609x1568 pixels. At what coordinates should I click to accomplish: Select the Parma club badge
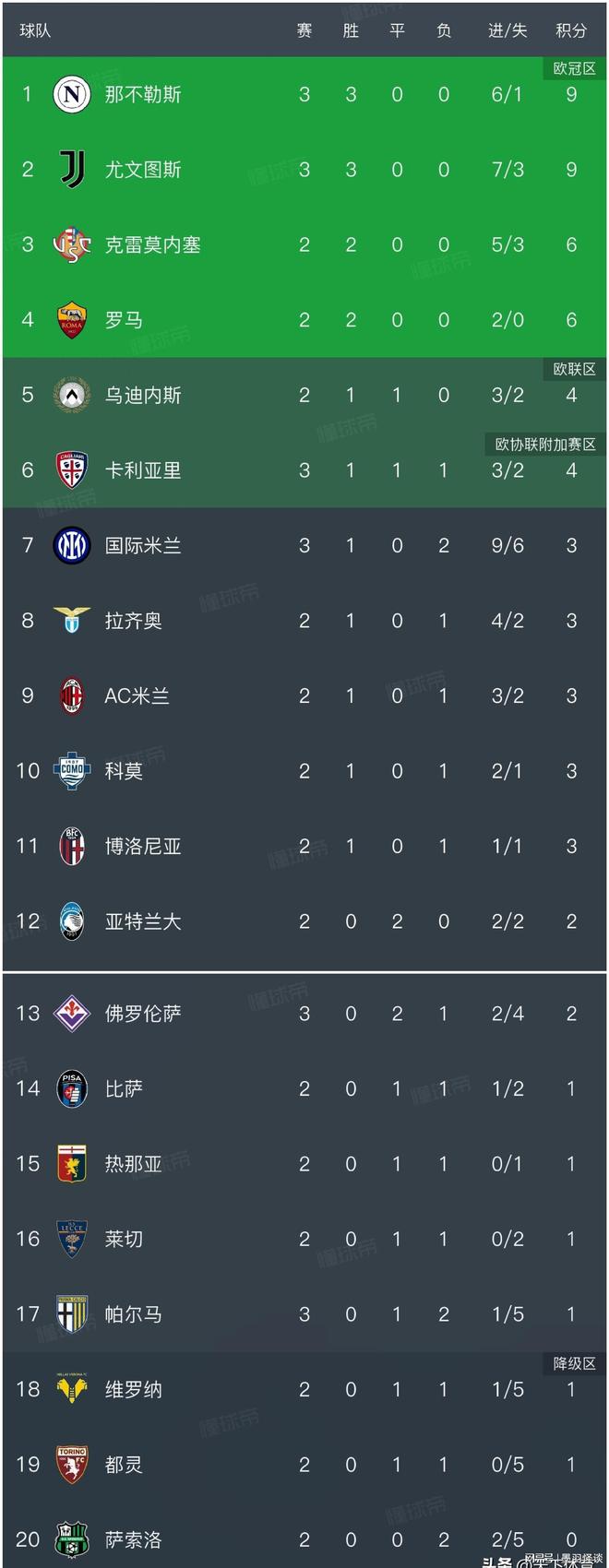click(72, 1314)
